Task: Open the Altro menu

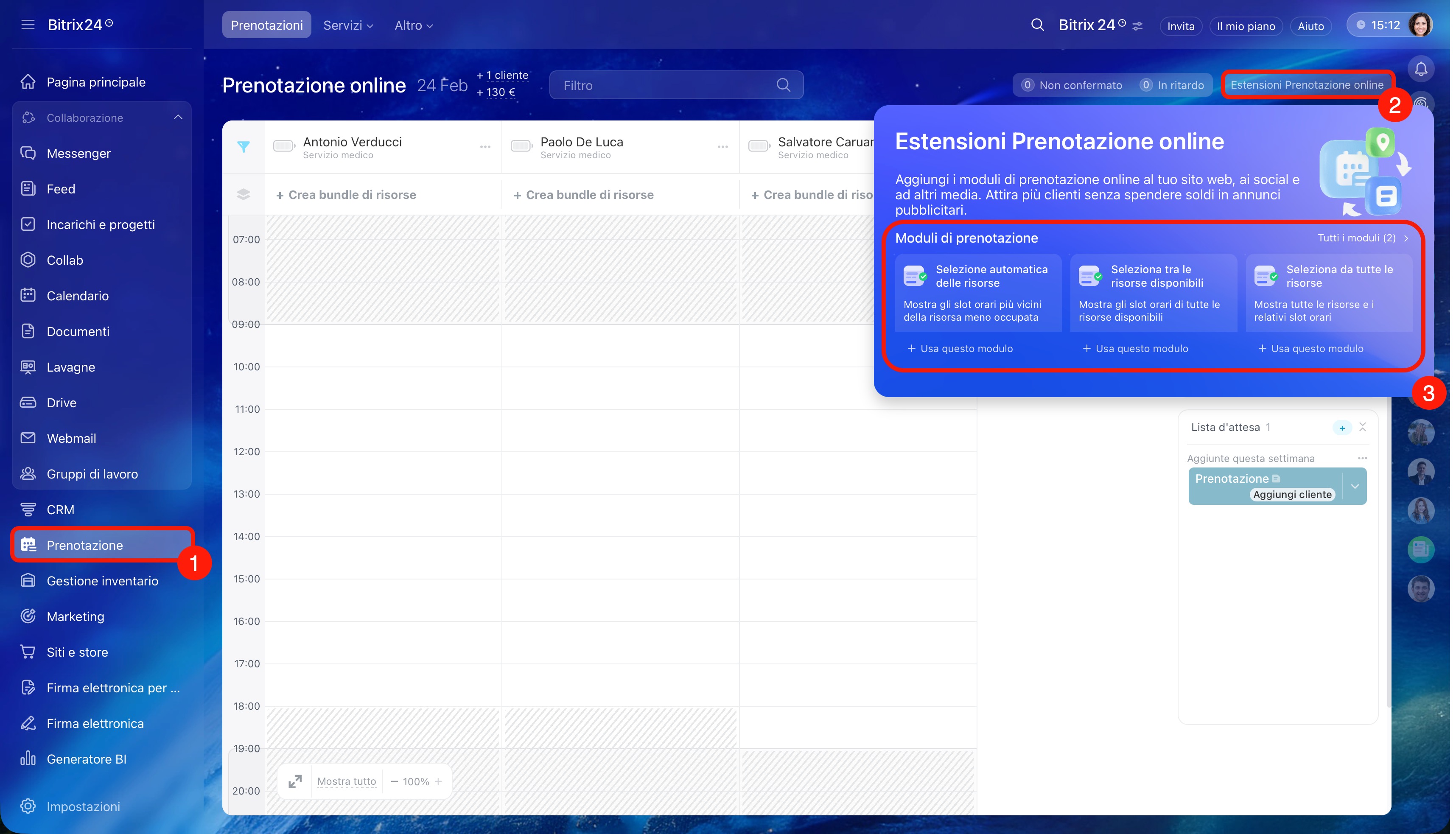Action: [x=413, y=25]
